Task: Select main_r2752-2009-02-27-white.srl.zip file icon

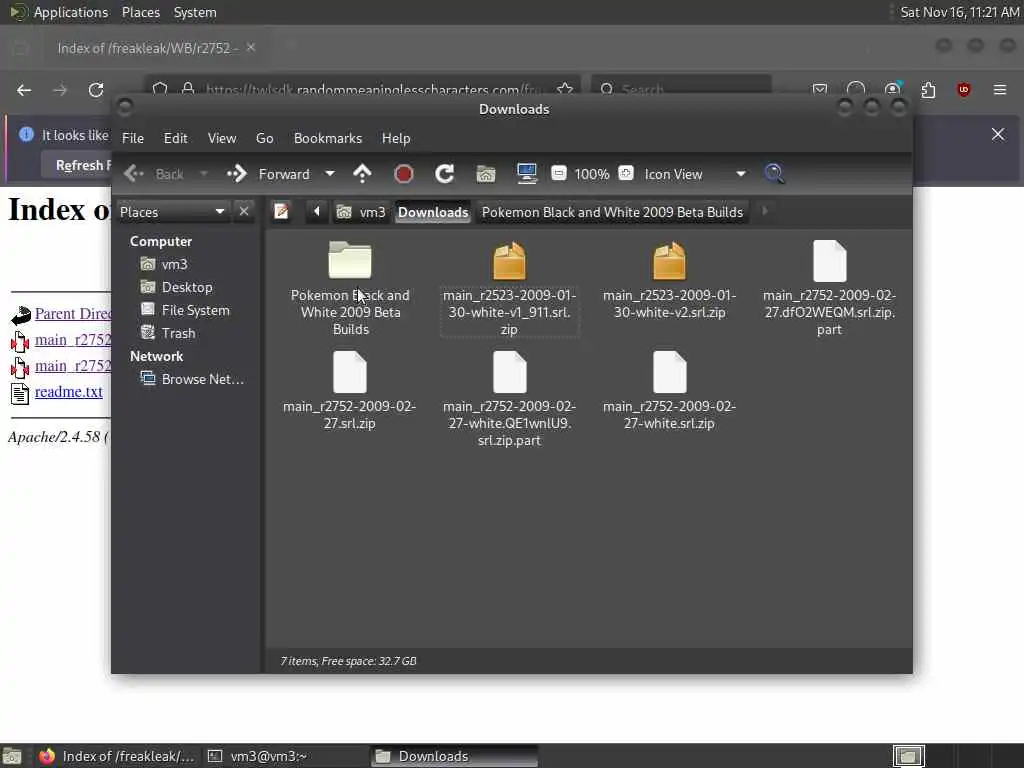Action: (669, 372)
